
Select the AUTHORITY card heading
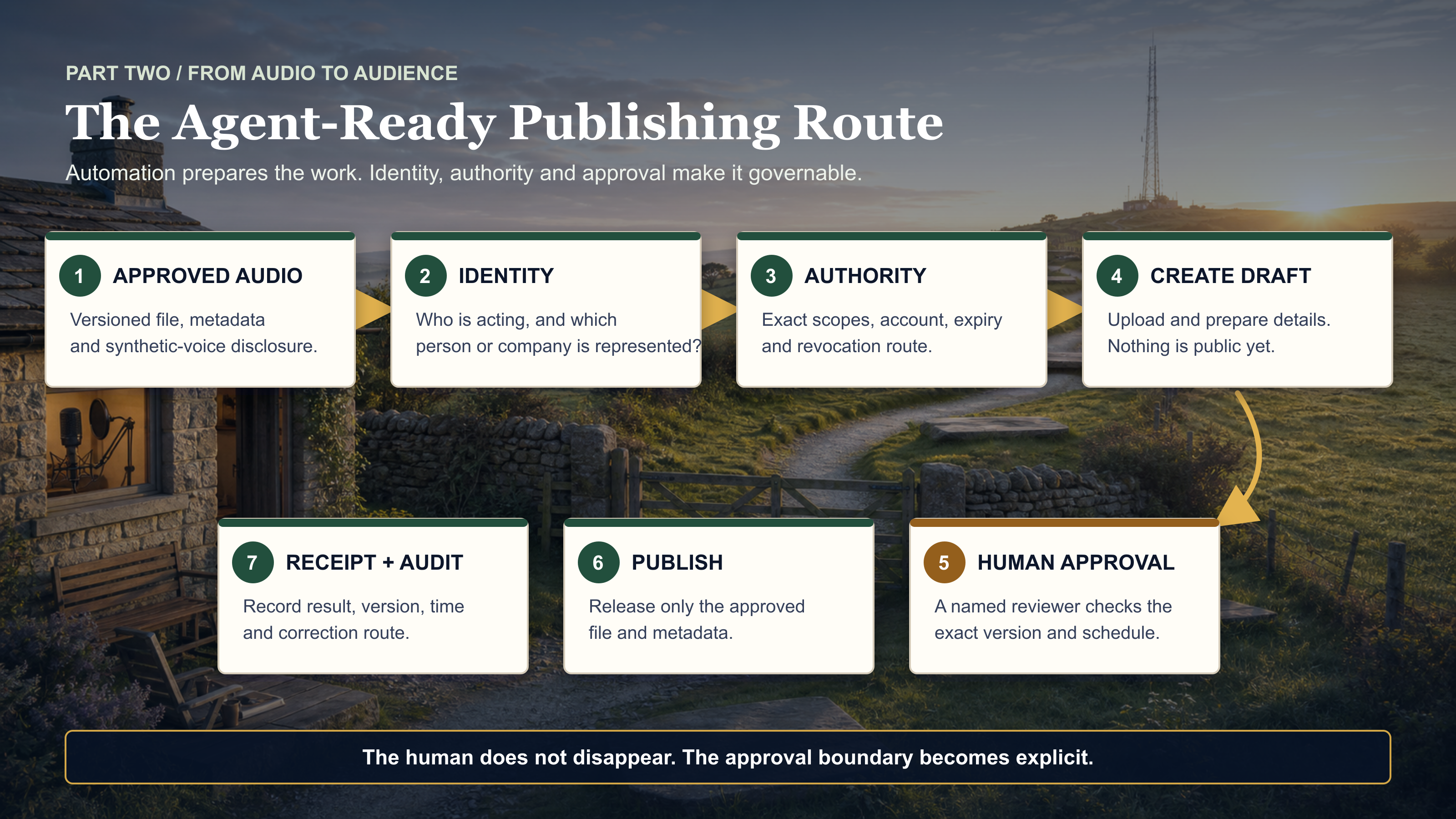(x=865, y=276)
